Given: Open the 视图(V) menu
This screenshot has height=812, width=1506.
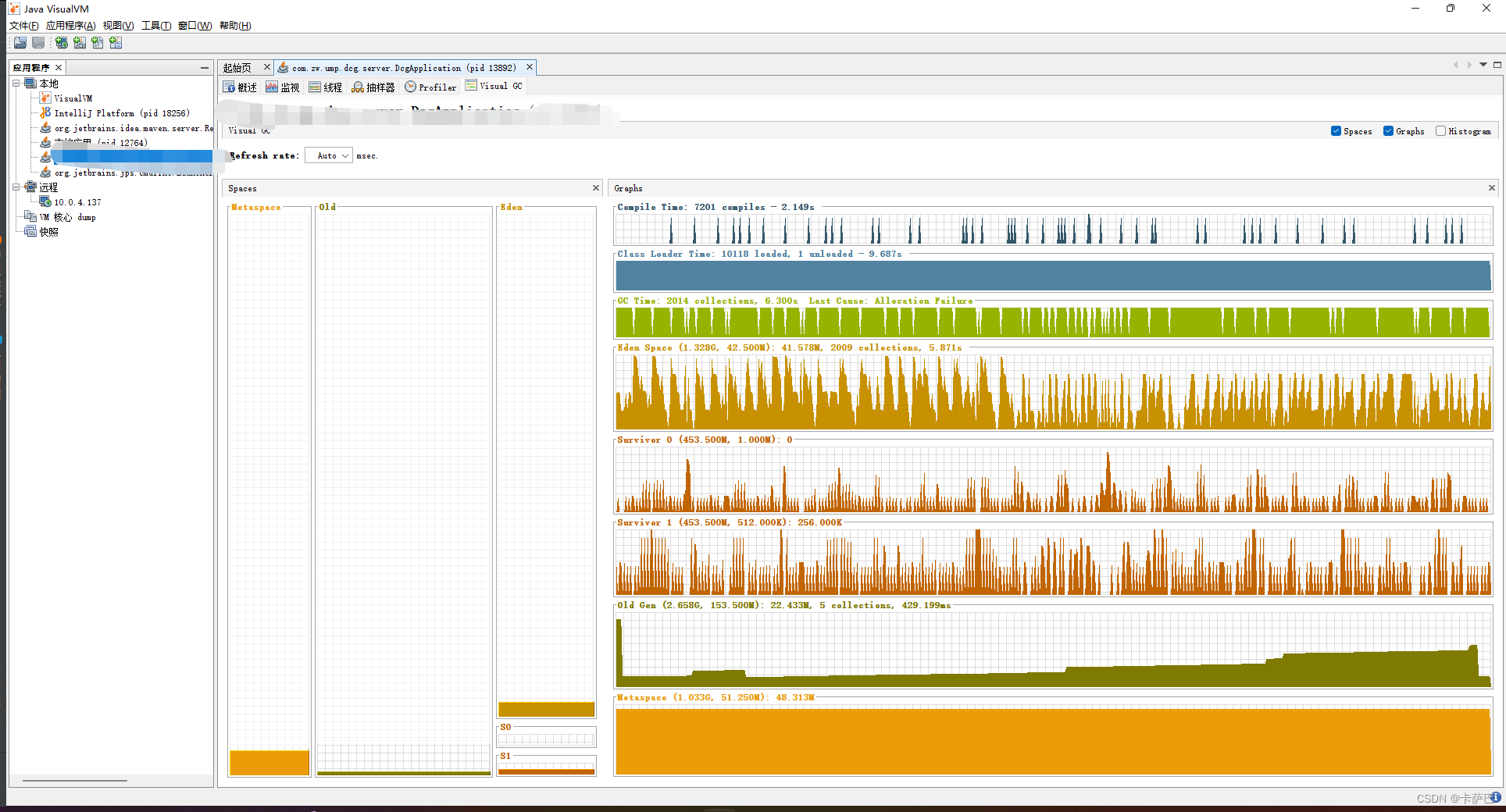Looking at the screenshot, I should (119, 26).
